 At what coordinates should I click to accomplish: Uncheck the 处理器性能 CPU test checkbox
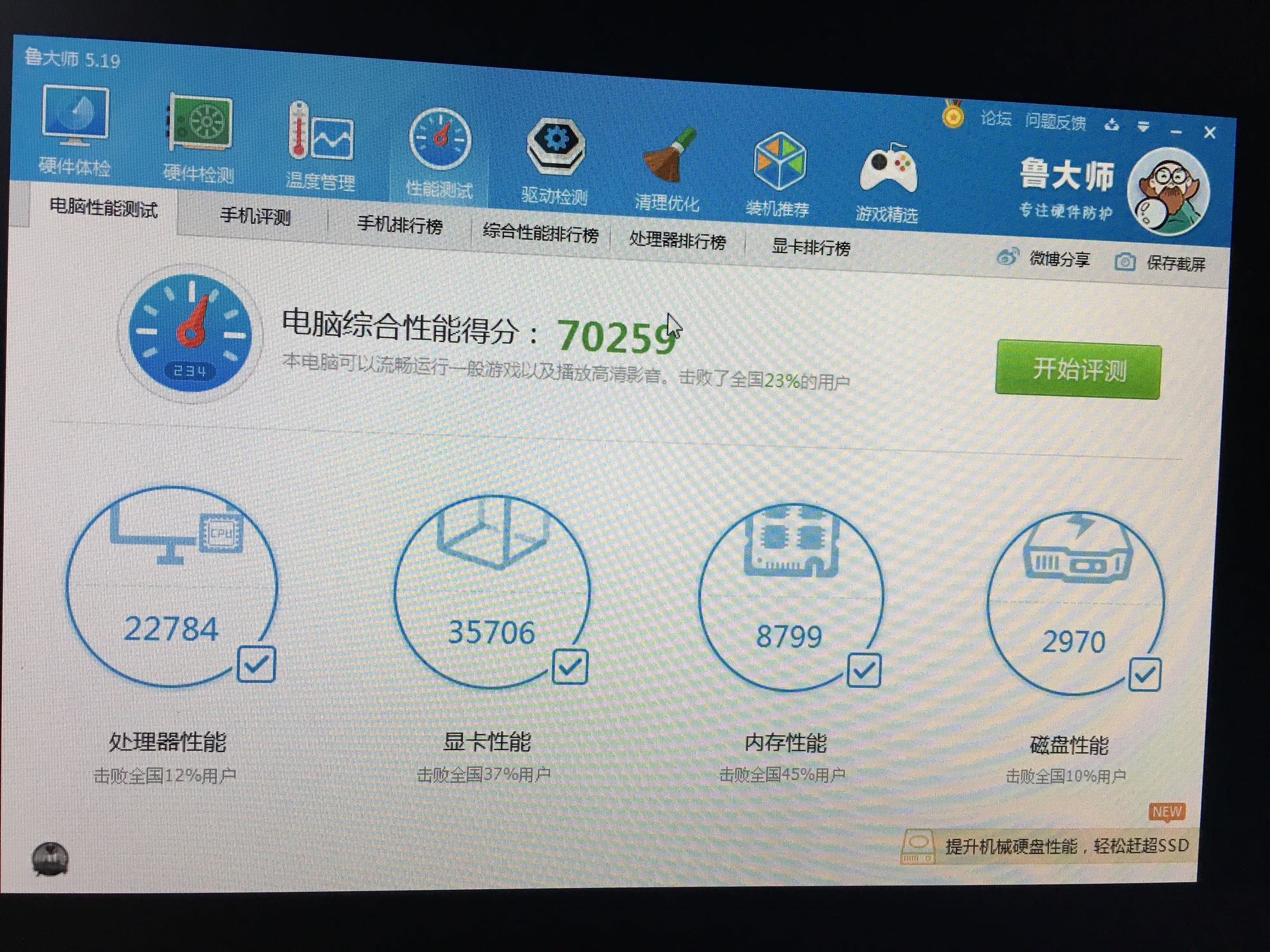[x=256, y=664]
